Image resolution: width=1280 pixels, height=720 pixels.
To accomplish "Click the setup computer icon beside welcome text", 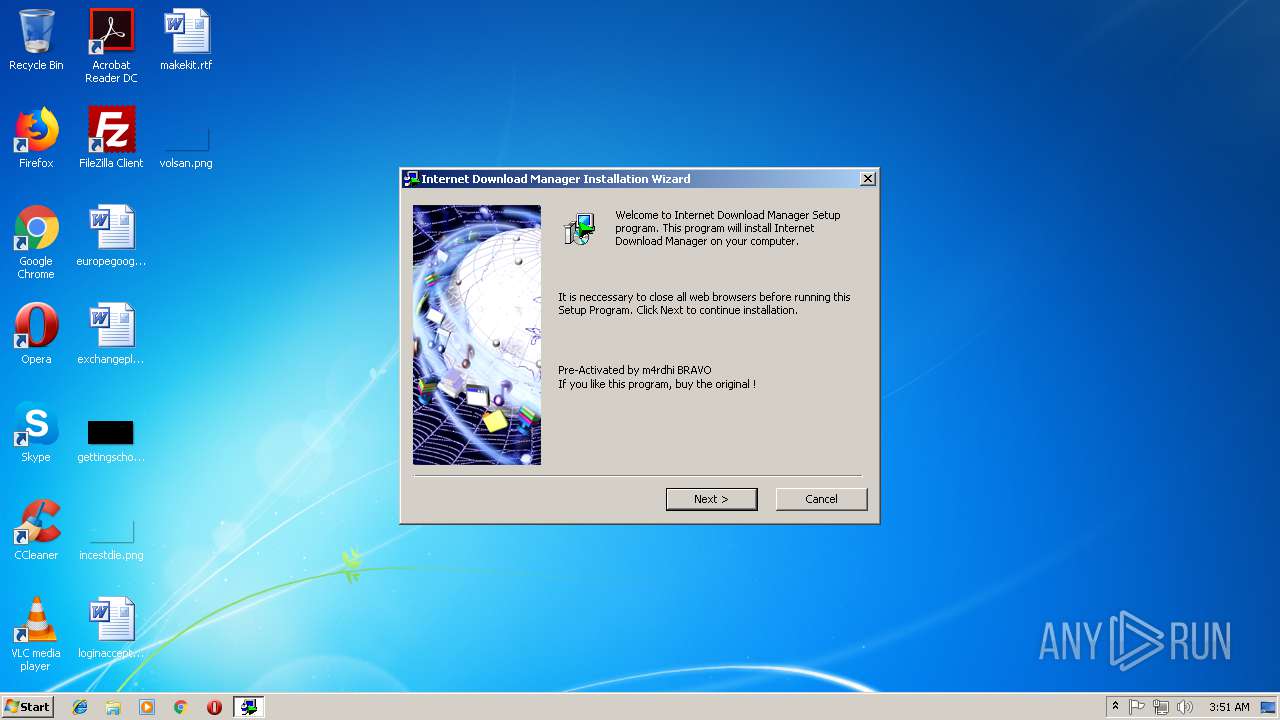I will (580, 229).
